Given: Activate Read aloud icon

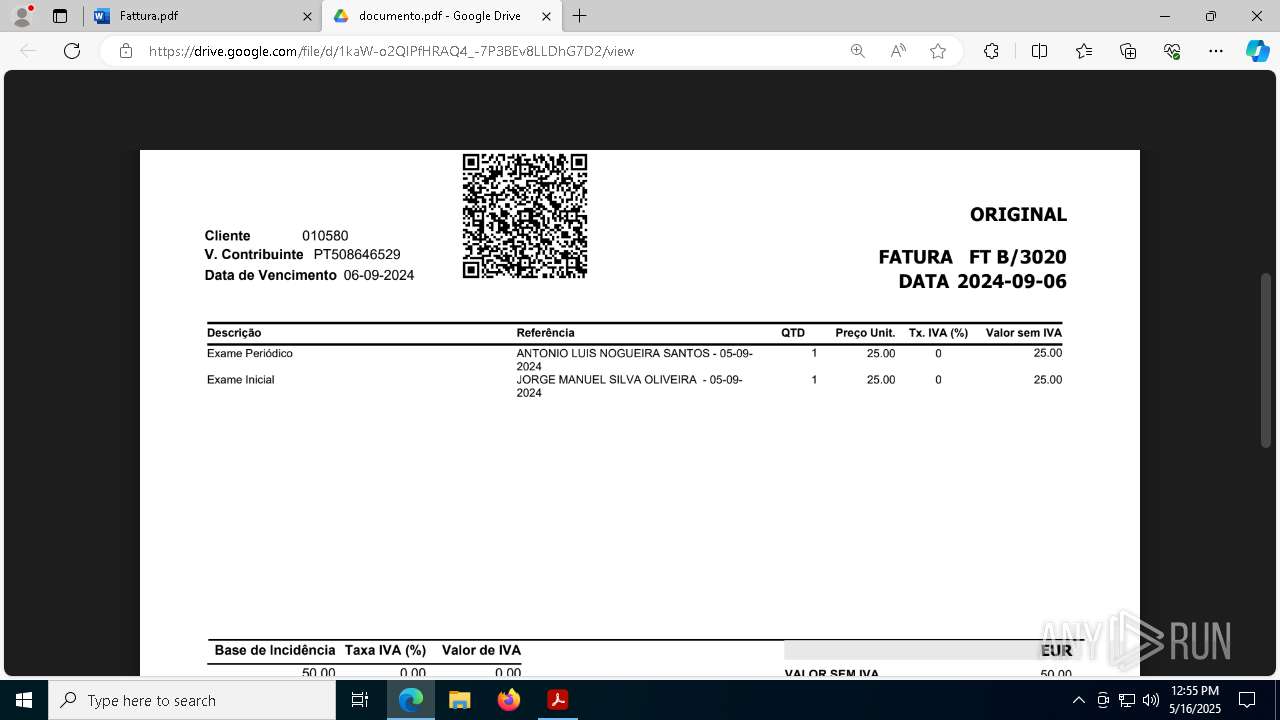Looking at the screenshot, I should point(898,51).
